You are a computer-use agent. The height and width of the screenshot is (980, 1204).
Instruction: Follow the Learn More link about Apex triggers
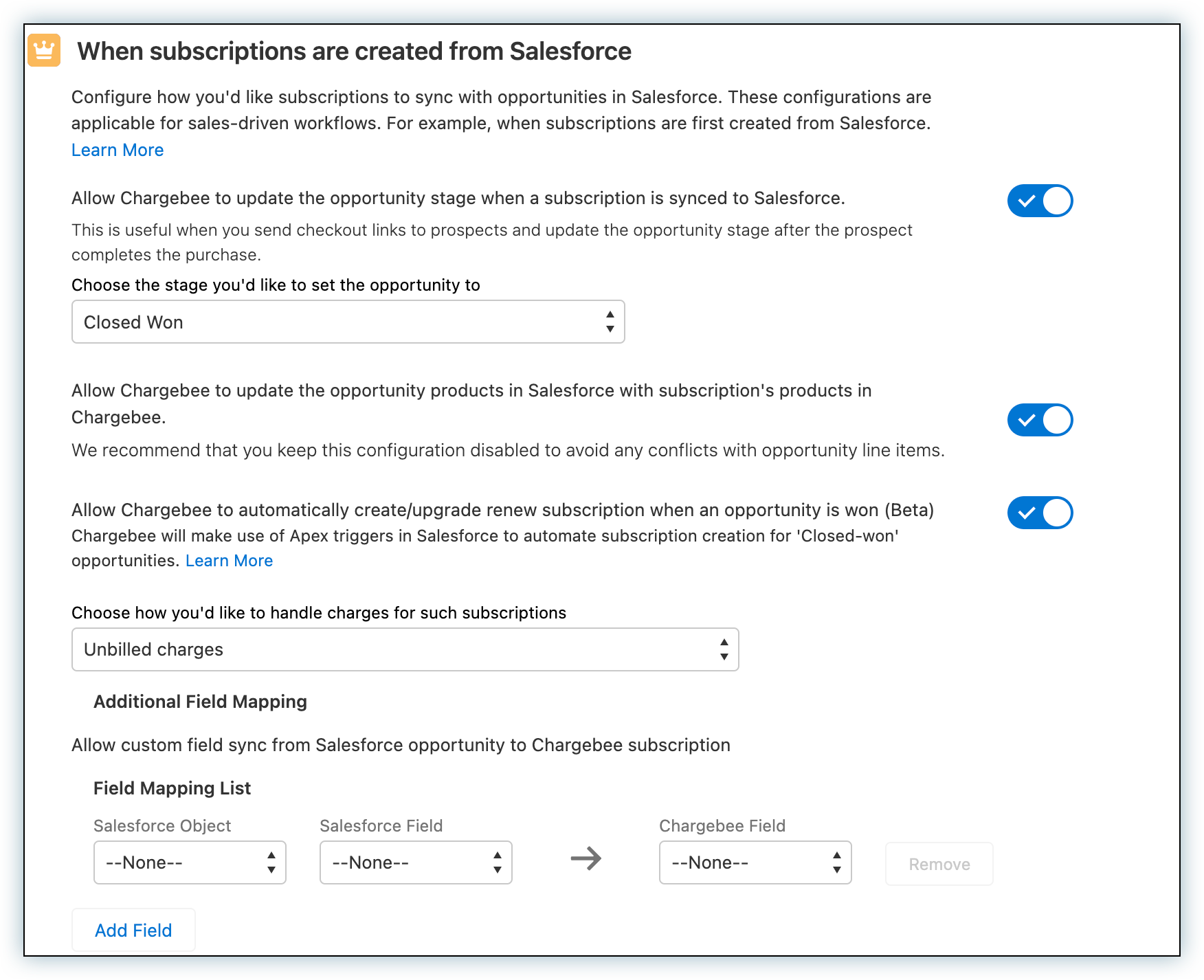[x=229, y=561]
